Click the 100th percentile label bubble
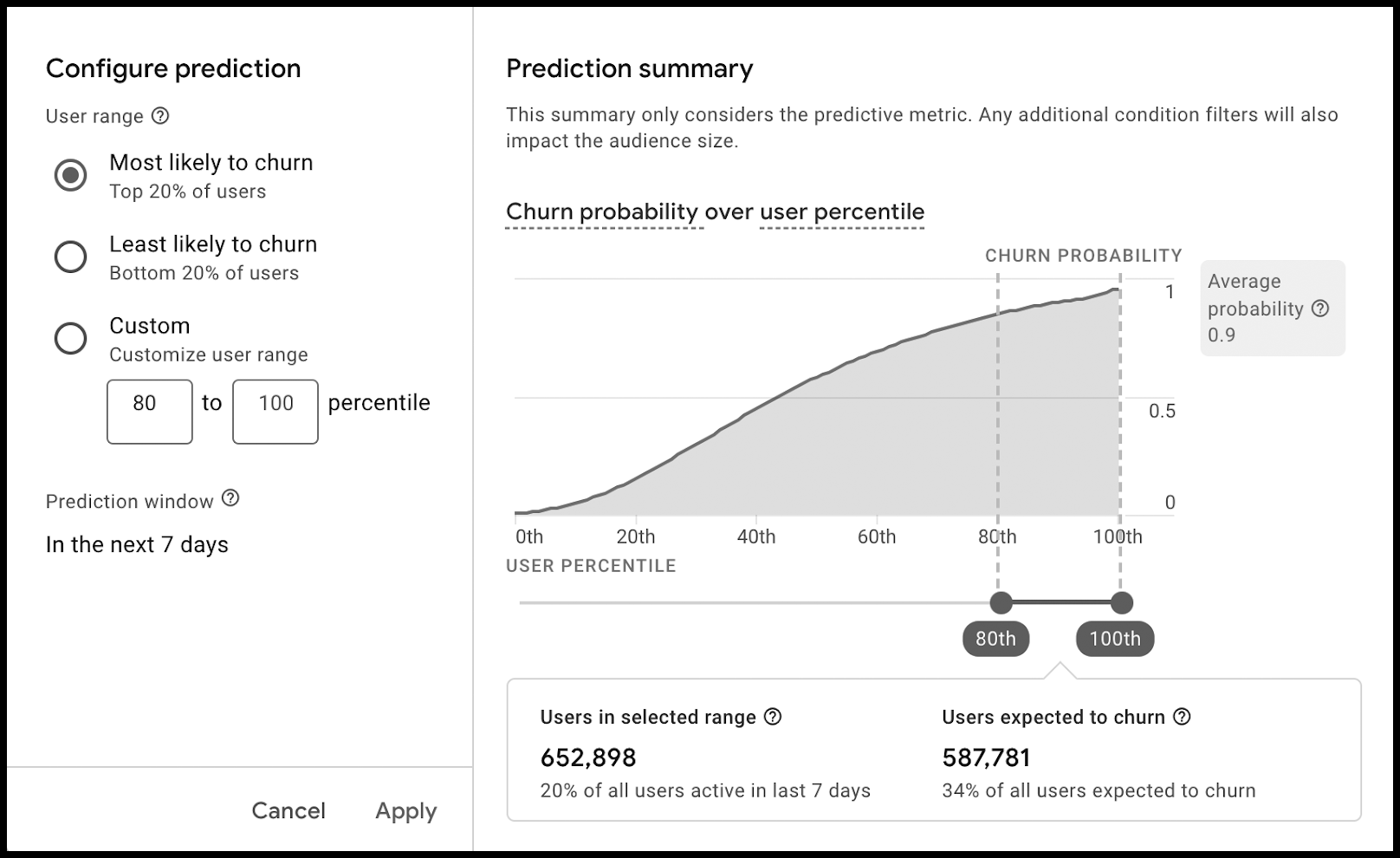This screenshot has height=858, width=1400. click(1115, 640)
